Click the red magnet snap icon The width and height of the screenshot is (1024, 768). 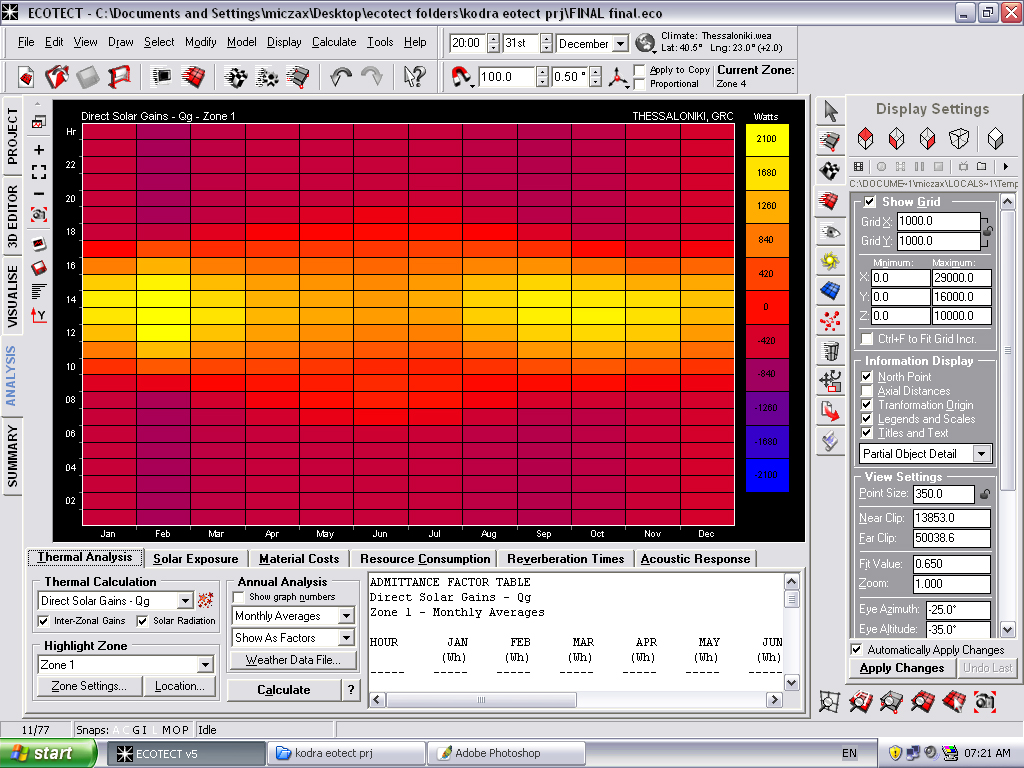(461, 77)
